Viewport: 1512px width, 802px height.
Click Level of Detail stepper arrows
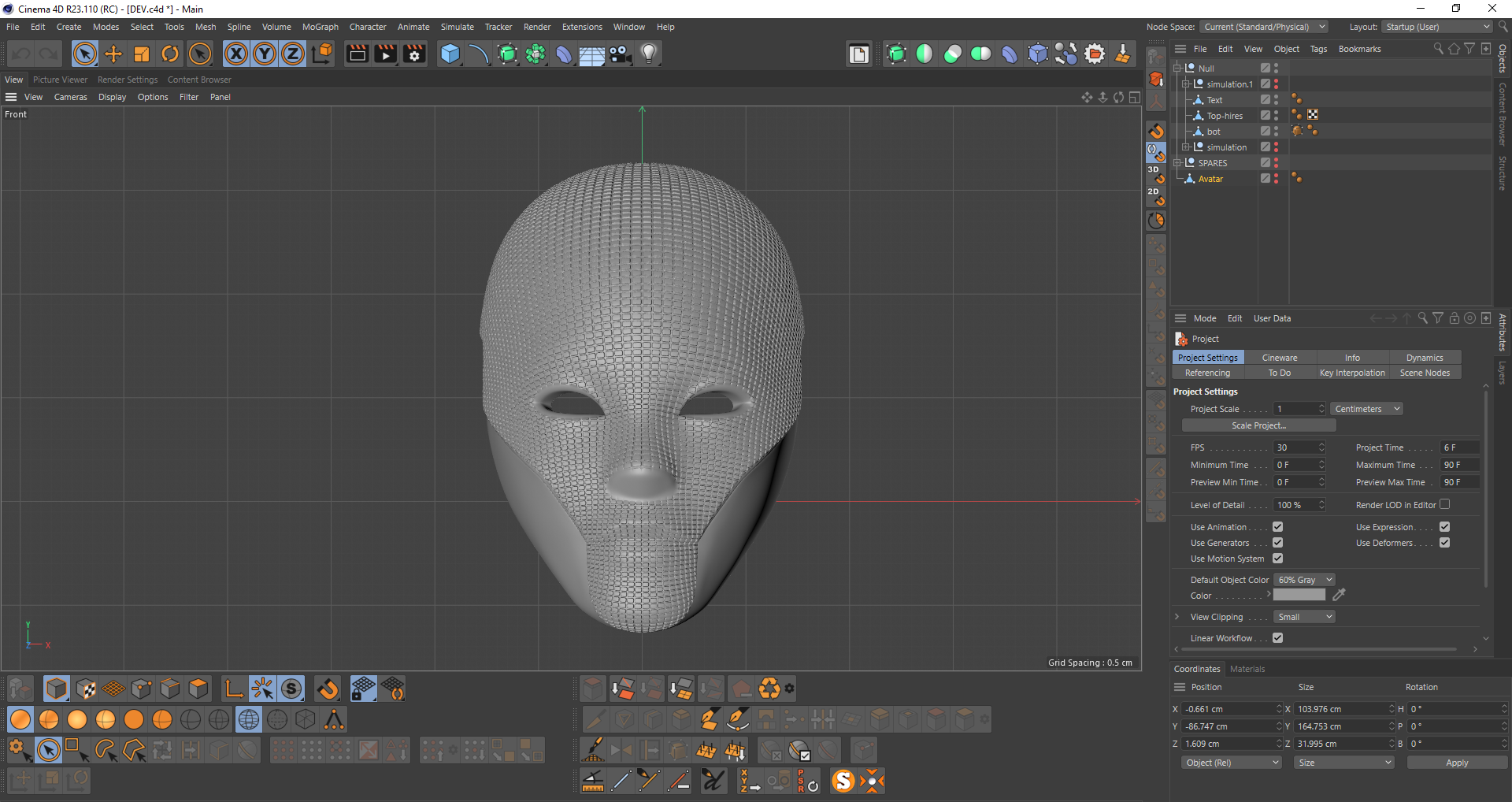(1321, 505)
